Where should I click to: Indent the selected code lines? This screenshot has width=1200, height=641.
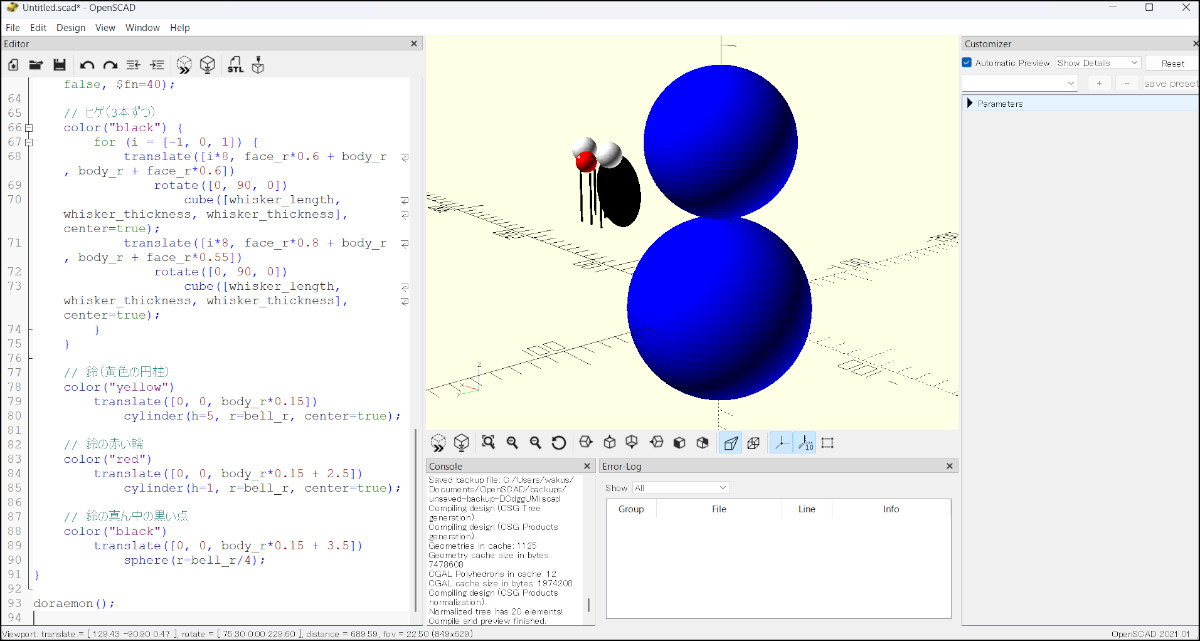[x=156, y=65]
